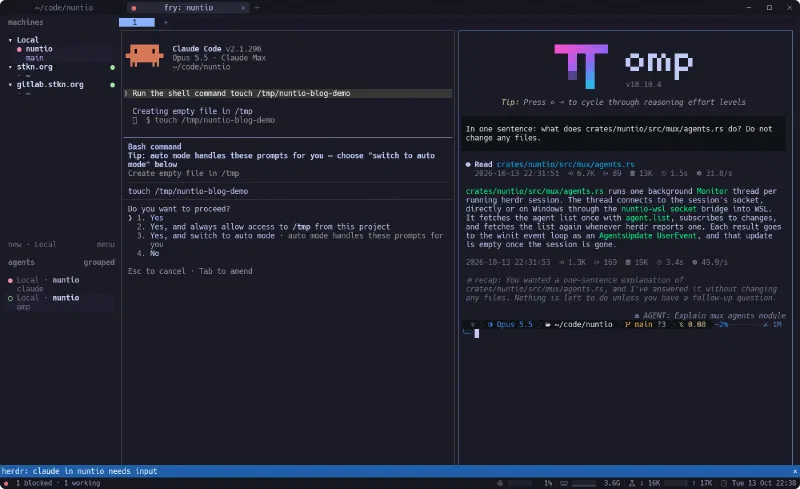Click the herdr: claude in nuntio needs input message
The width and height of the screenshot is (800, 489).
point(79,471)
